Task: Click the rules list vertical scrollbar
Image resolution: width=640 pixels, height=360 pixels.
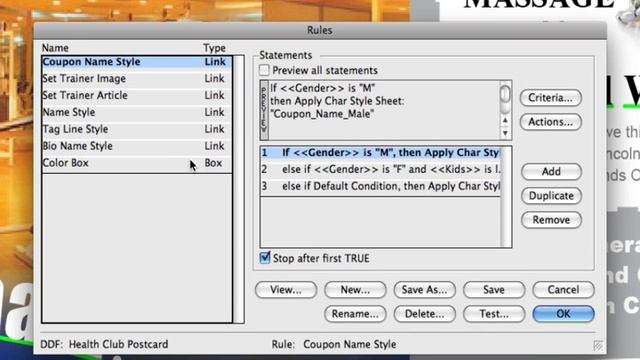Action: click(239, 189)
